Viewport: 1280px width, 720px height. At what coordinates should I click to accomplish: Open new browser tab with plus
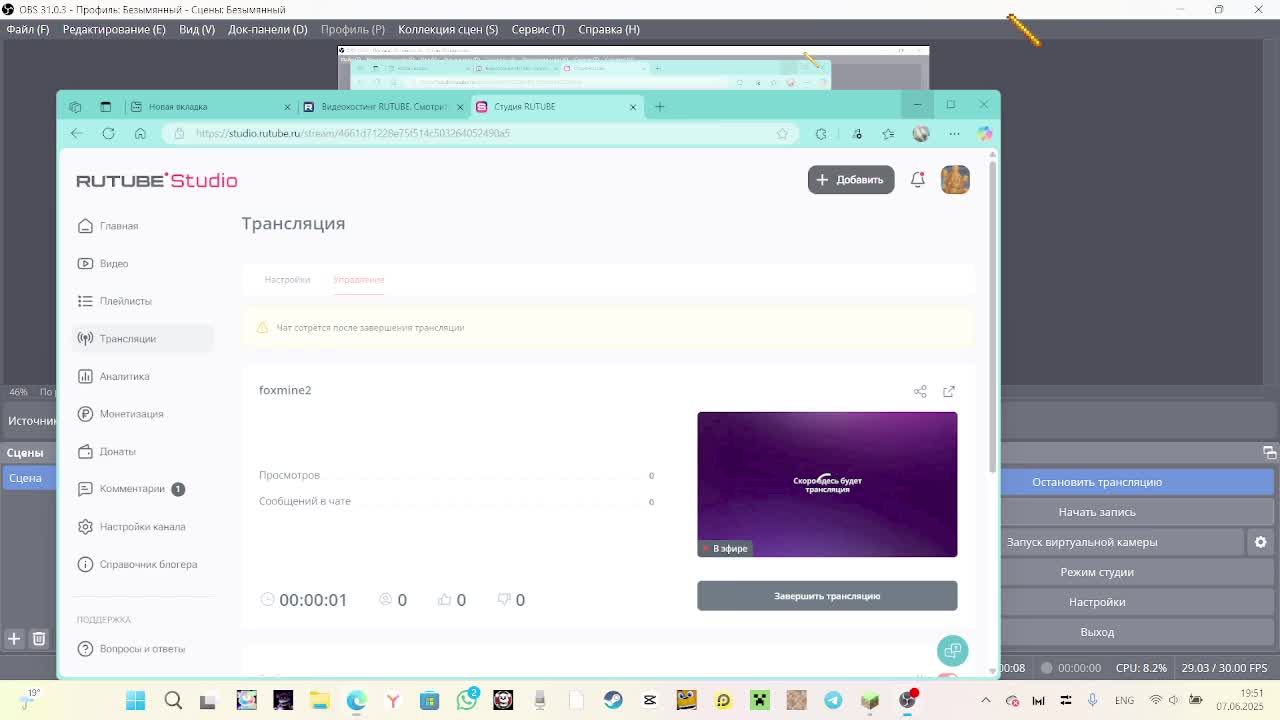(659, 107)
